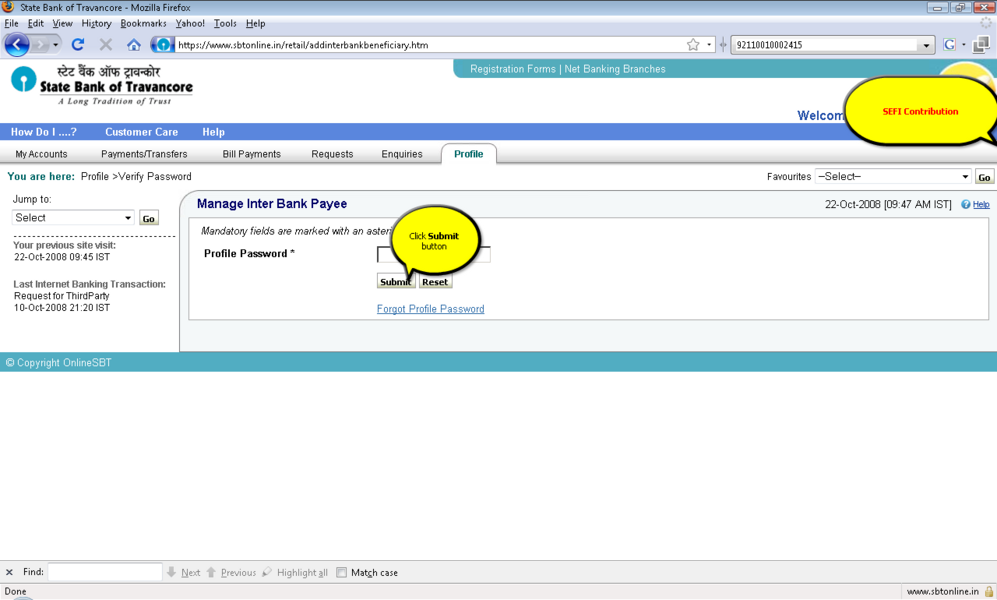
Task: Close the Find bar with the X
Action: pyautogui.click(x=10, y=573)
